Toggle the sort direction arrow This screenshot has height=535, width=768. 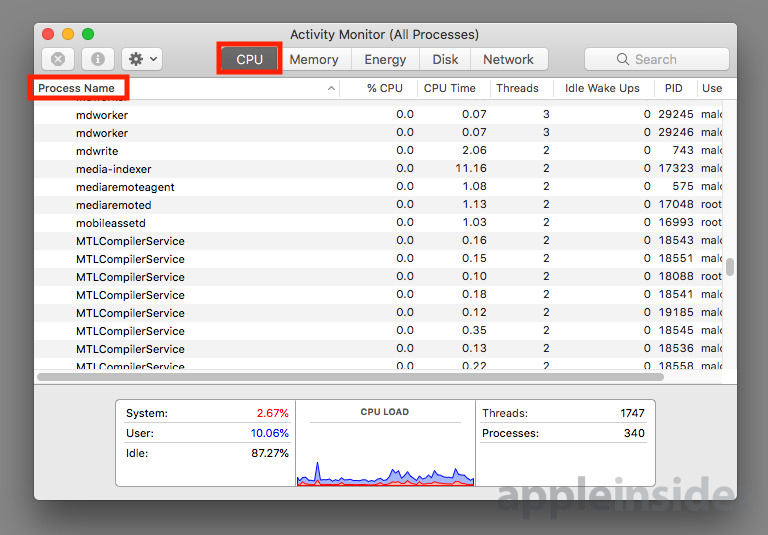point(332,88)
